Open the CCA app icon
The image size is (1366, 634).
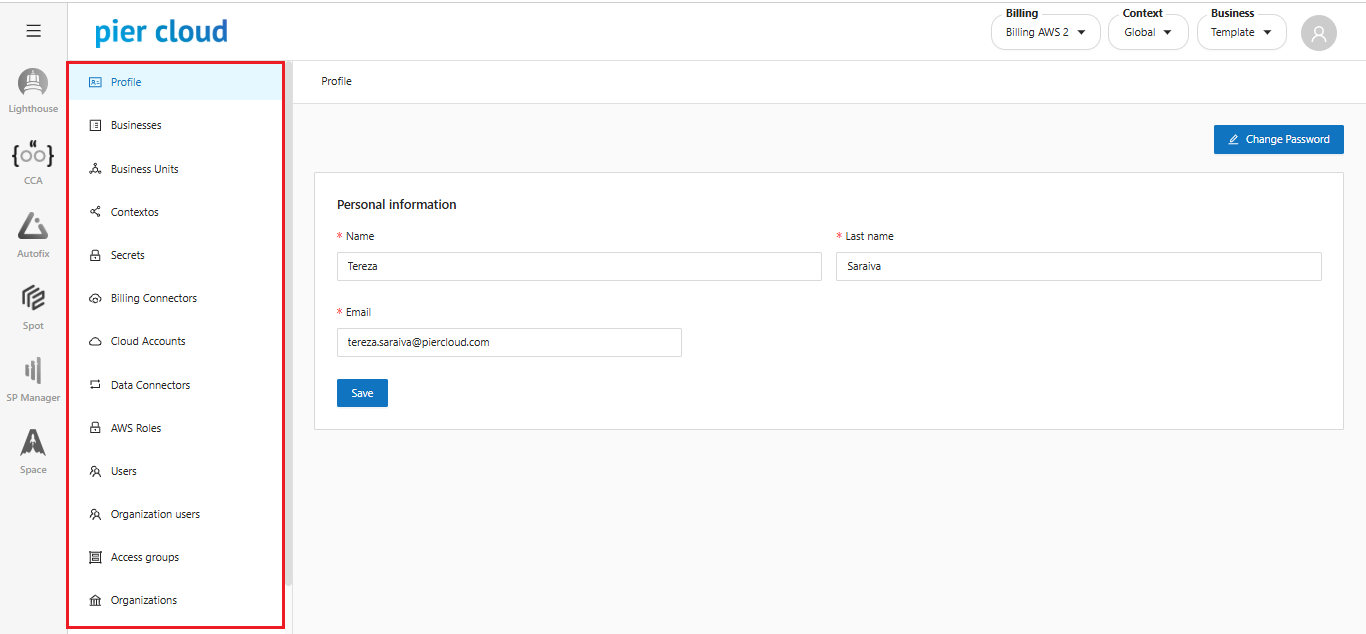[33, 156]
